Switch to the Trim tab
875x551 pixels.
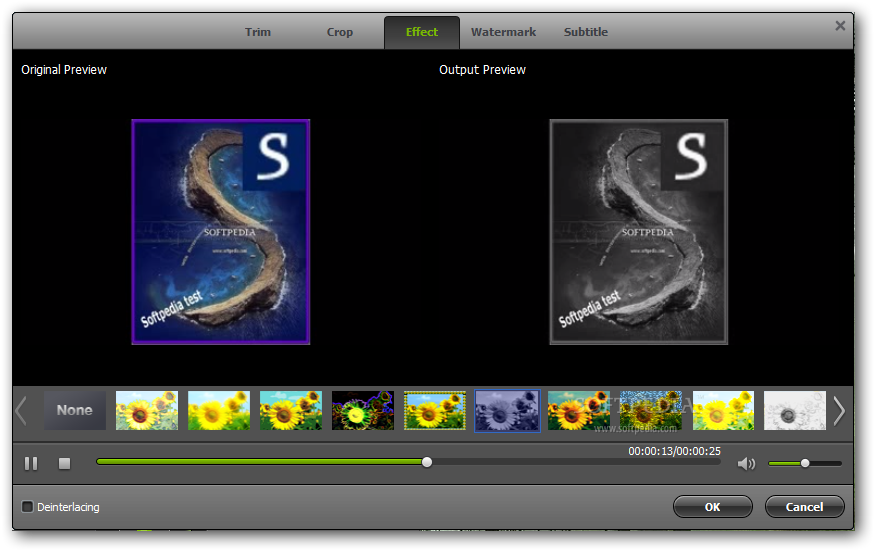click(258, 32)
